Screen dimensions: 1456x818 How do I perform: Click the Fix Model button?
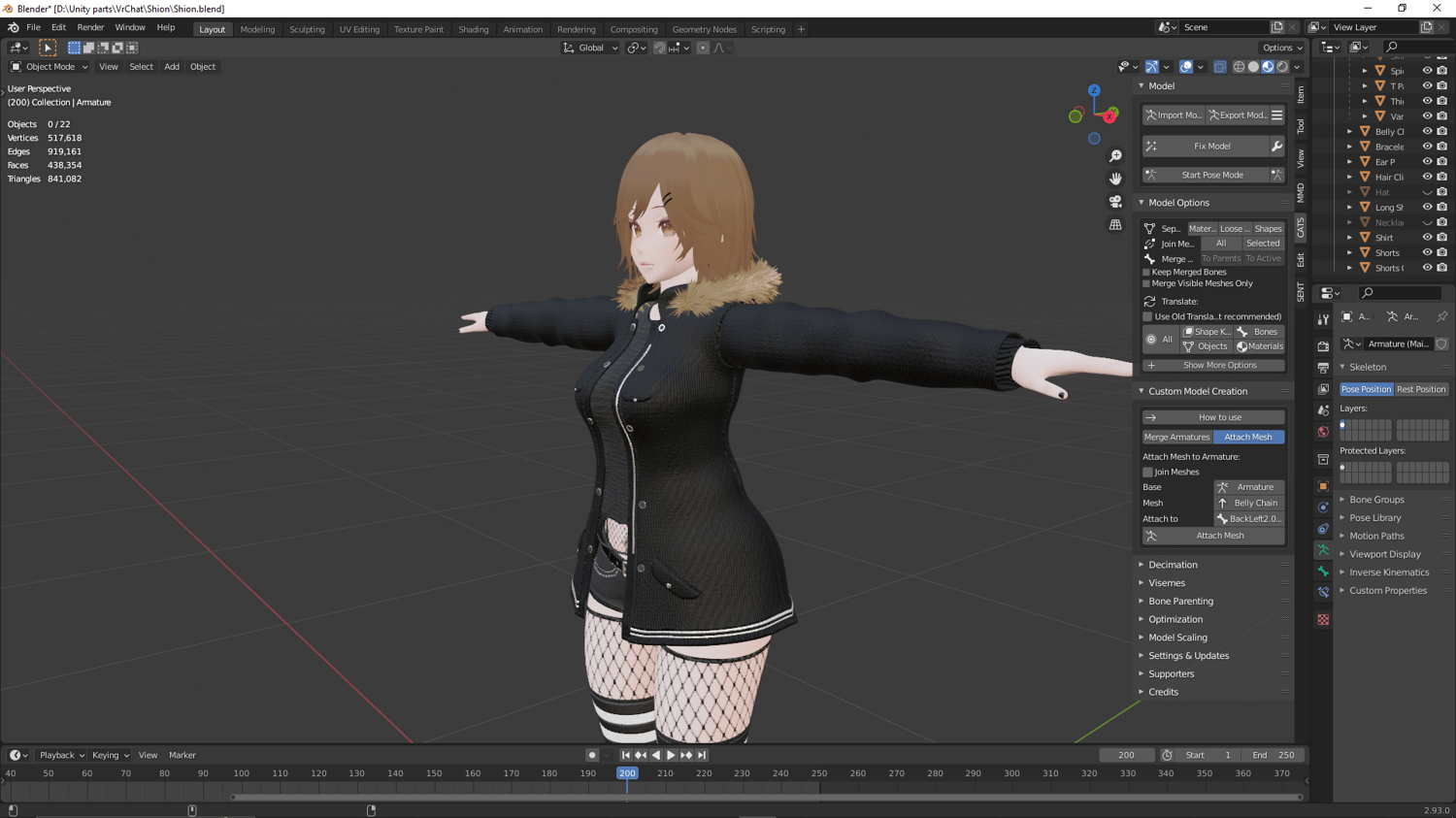pyautogui.click(x=1206, y=146)
